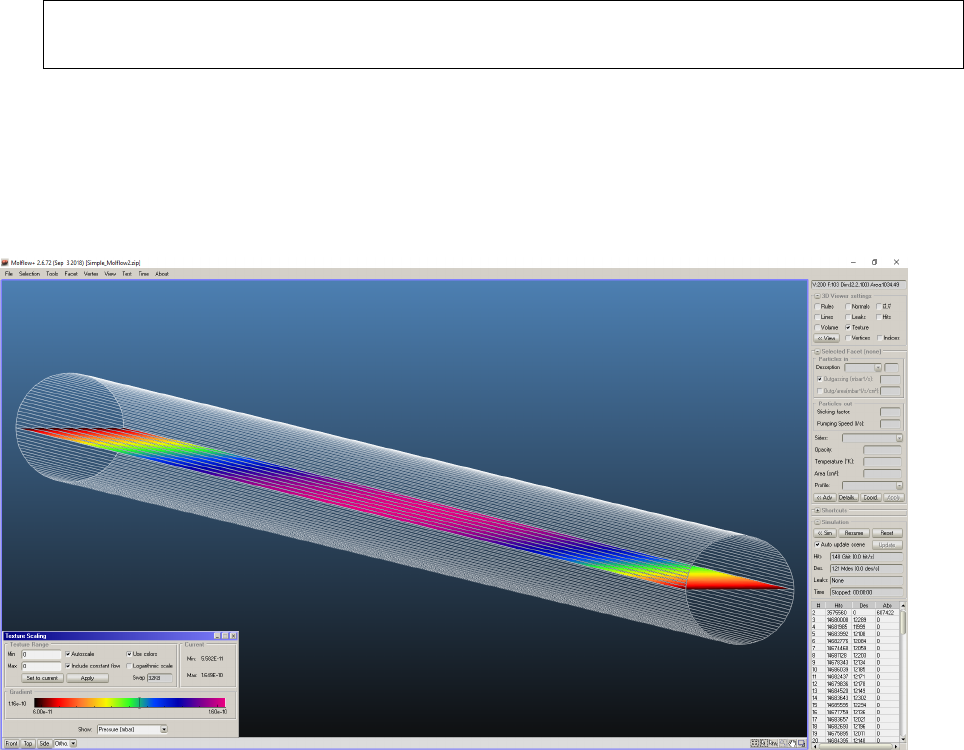This screenshot has width=964, height=750.
Task: Open the Desorption dropdown
Action: 878,368
